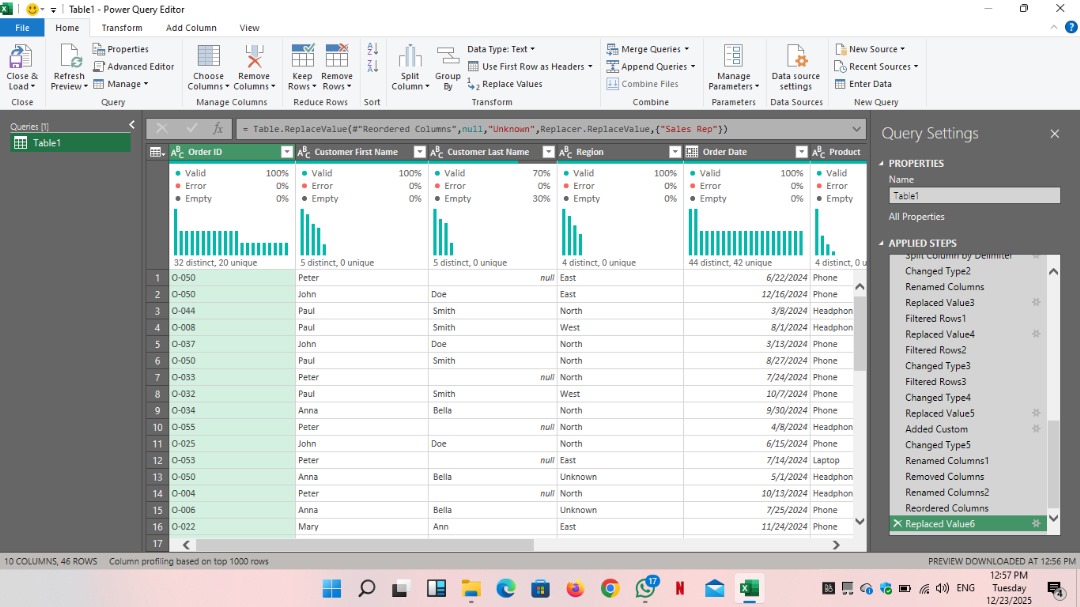Open Chrome from the taskbar
The width and height of the screenshot is (1080, 607).
pos(610,588)
